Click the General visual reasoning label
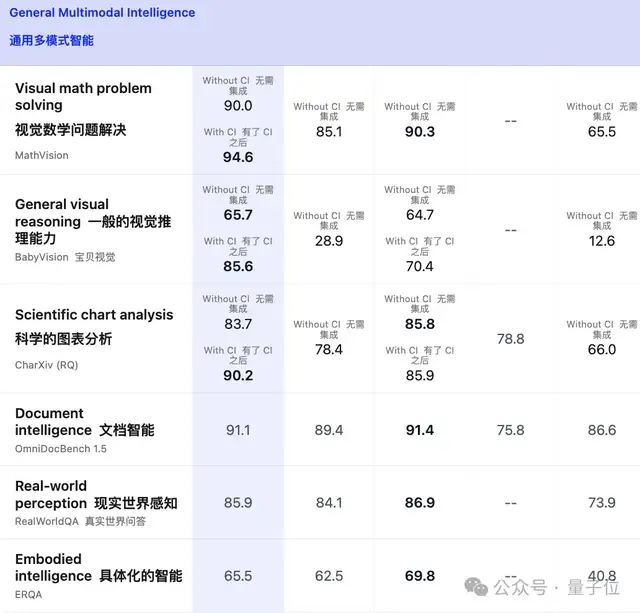Image resolution: width=640 pixels, height=613 pixels. pos(93,221)
